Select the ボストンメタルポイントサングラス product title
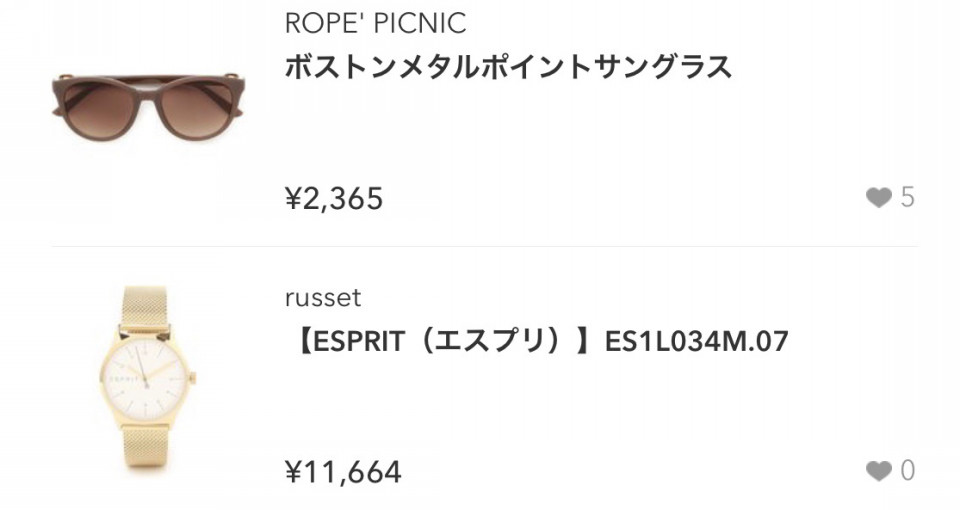 click(508, 67)
